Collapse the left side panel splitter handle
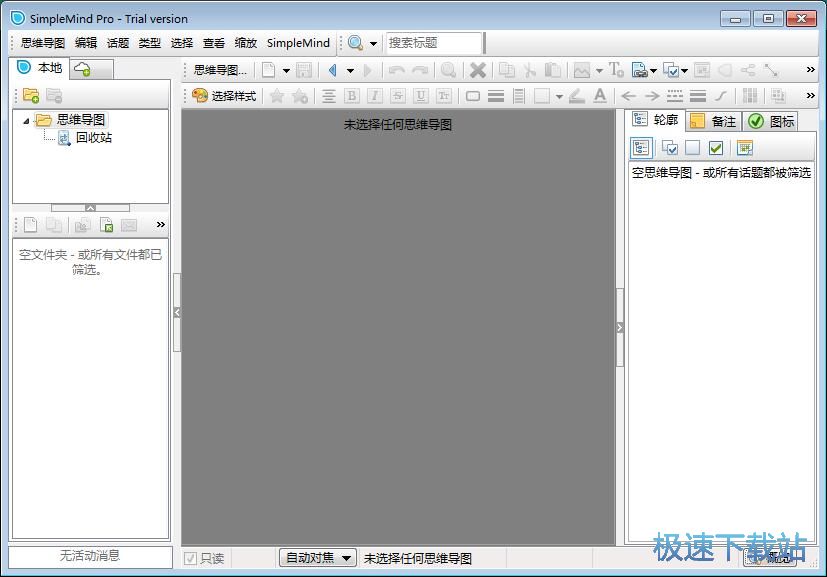This screenshot has width=827, height=577. click(177, 313)
